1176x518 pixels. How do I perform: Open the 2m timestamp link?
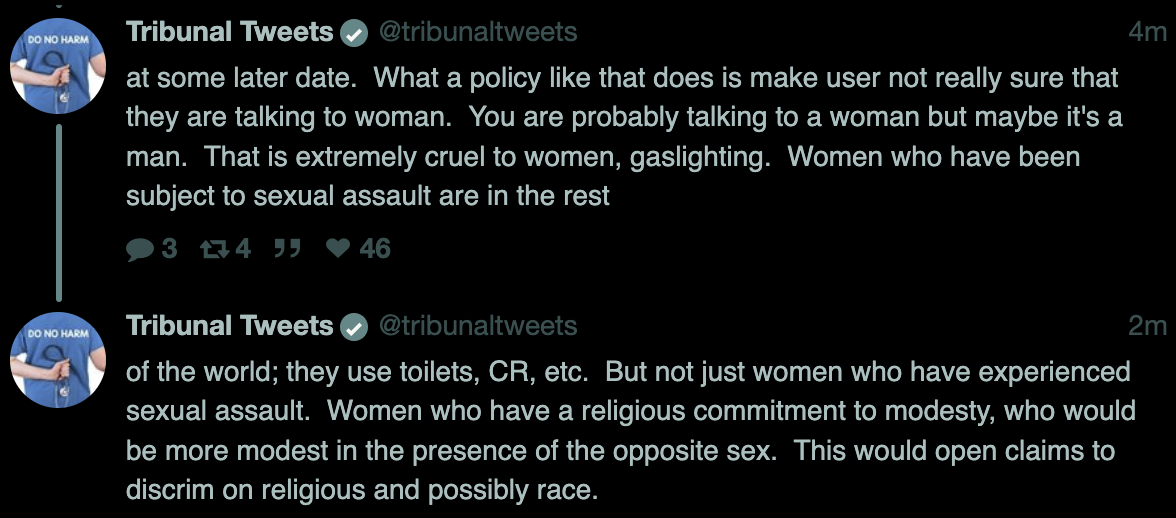click(x=1148, y=326)
